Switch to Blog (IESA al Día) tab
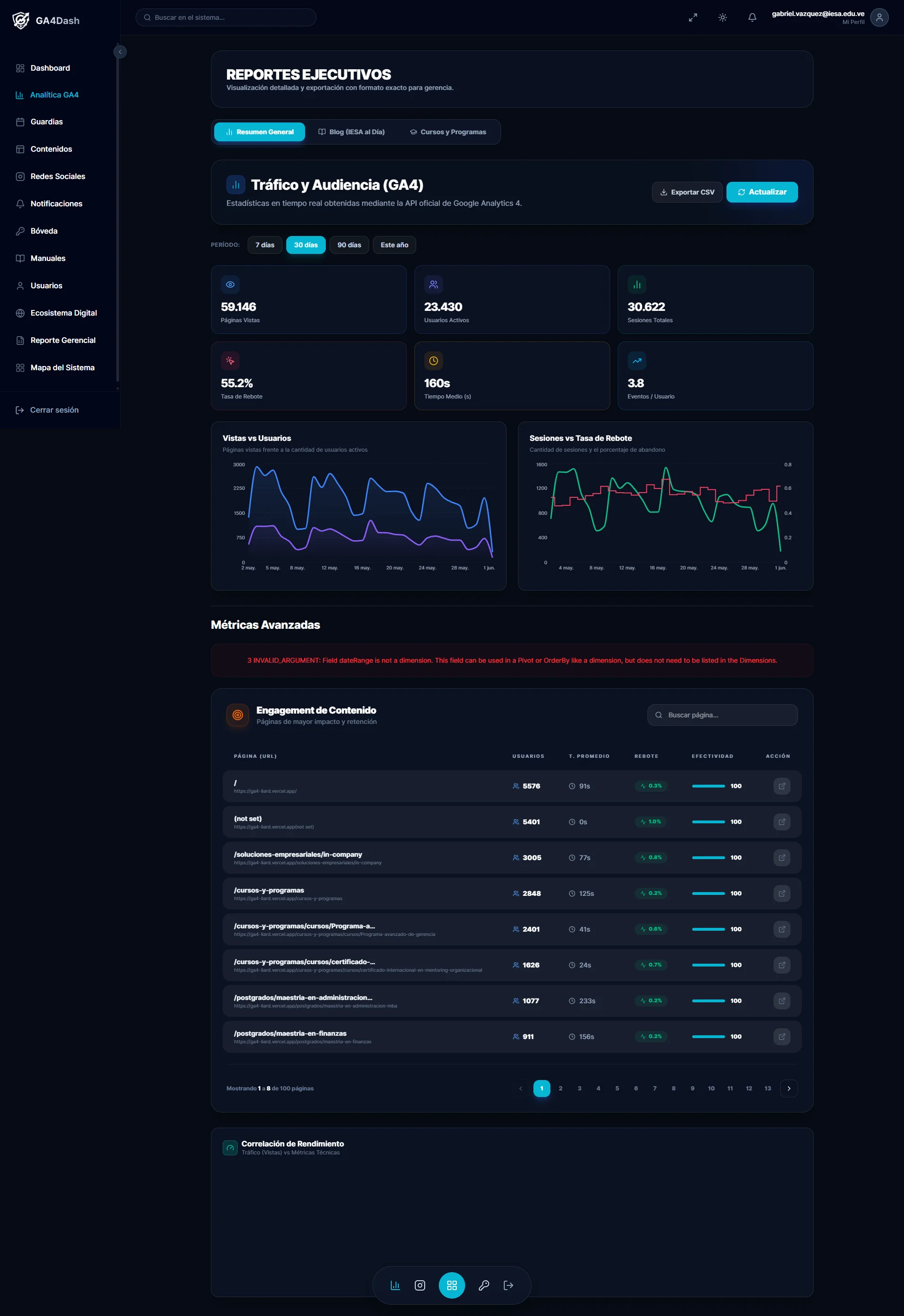 point(351,132)
